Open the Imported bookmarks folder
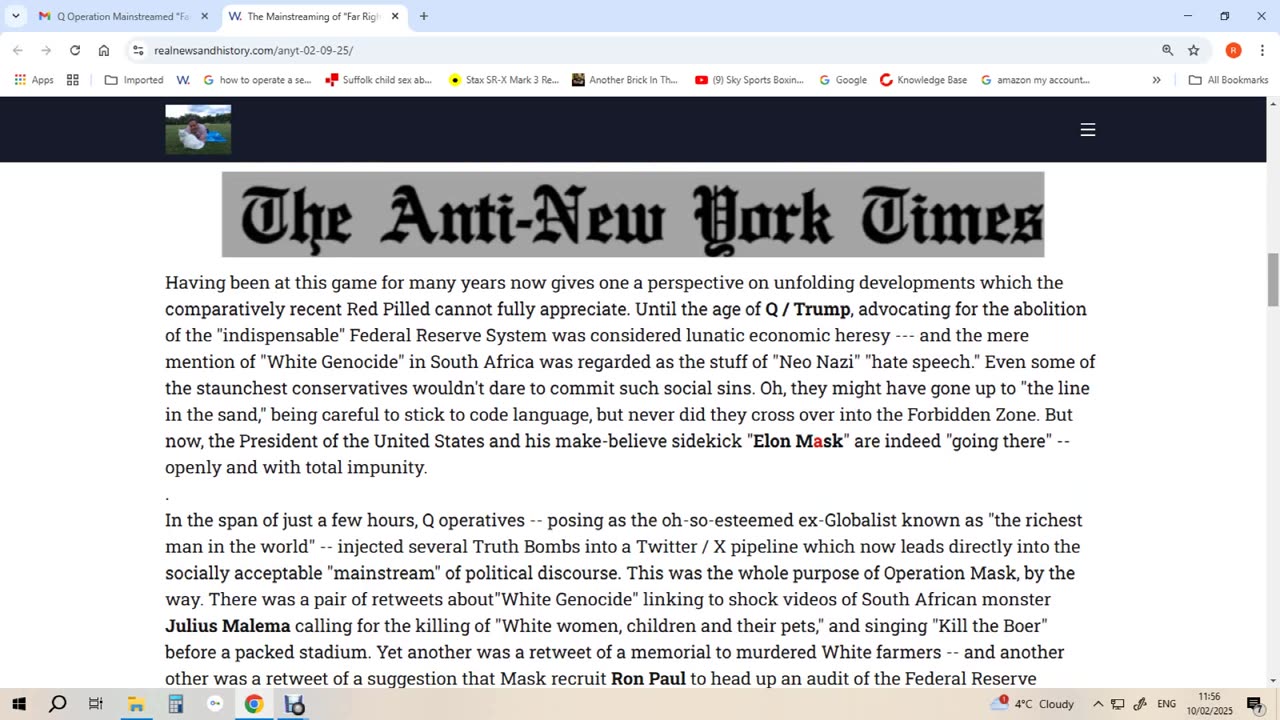 (134, 80)
